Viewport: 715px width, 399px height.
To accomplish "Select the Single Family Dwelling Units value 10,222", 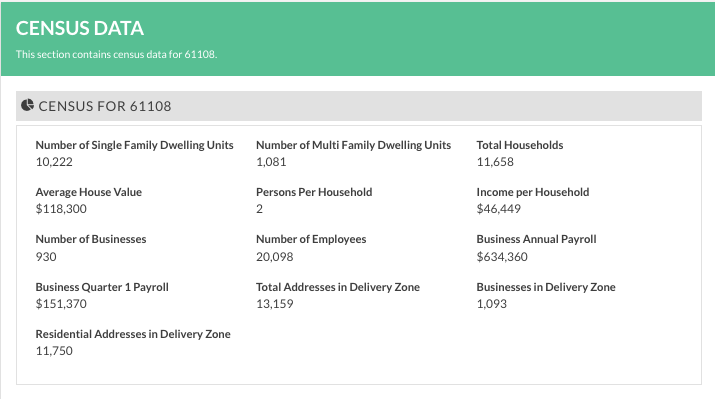I will click(54, 162).
